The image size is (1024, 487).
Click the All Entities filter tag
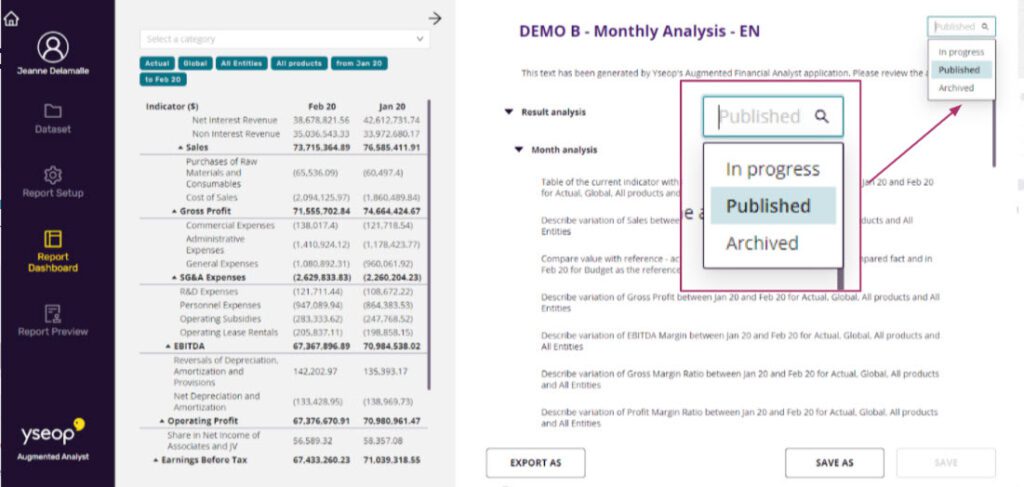[242, 63]
